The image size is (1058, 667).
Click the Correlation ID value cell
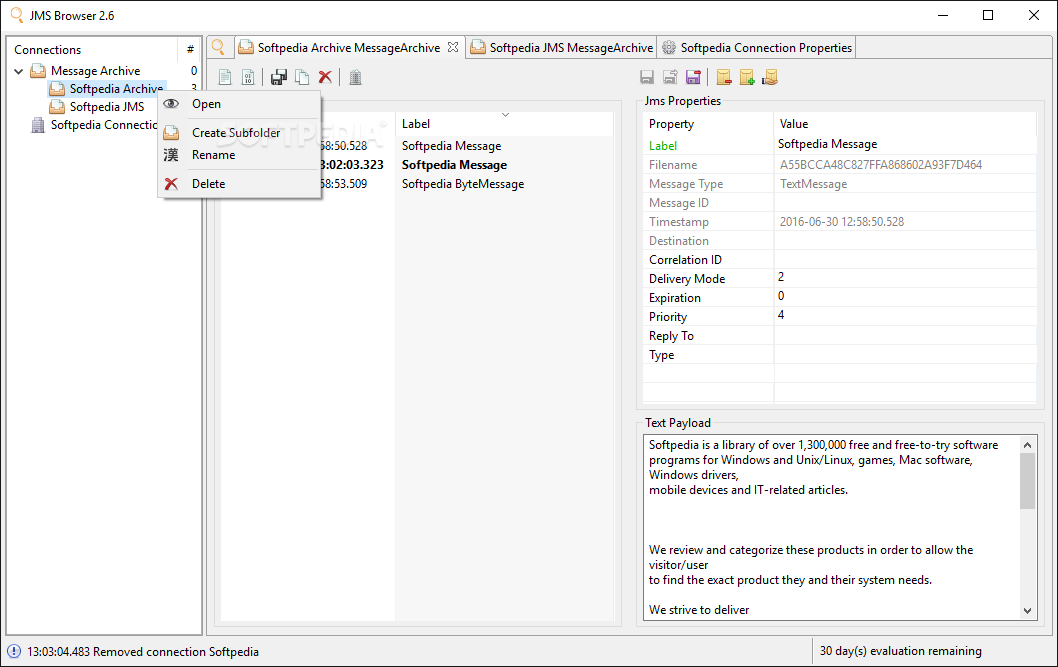[x=905, y=260]
